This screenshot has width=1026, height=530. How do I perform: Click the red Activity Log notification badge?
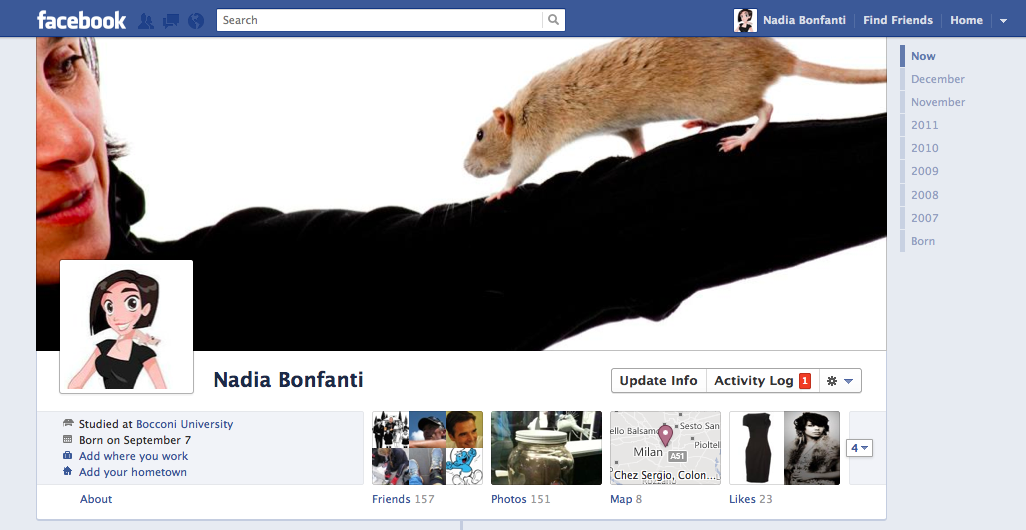pos(805,381)
